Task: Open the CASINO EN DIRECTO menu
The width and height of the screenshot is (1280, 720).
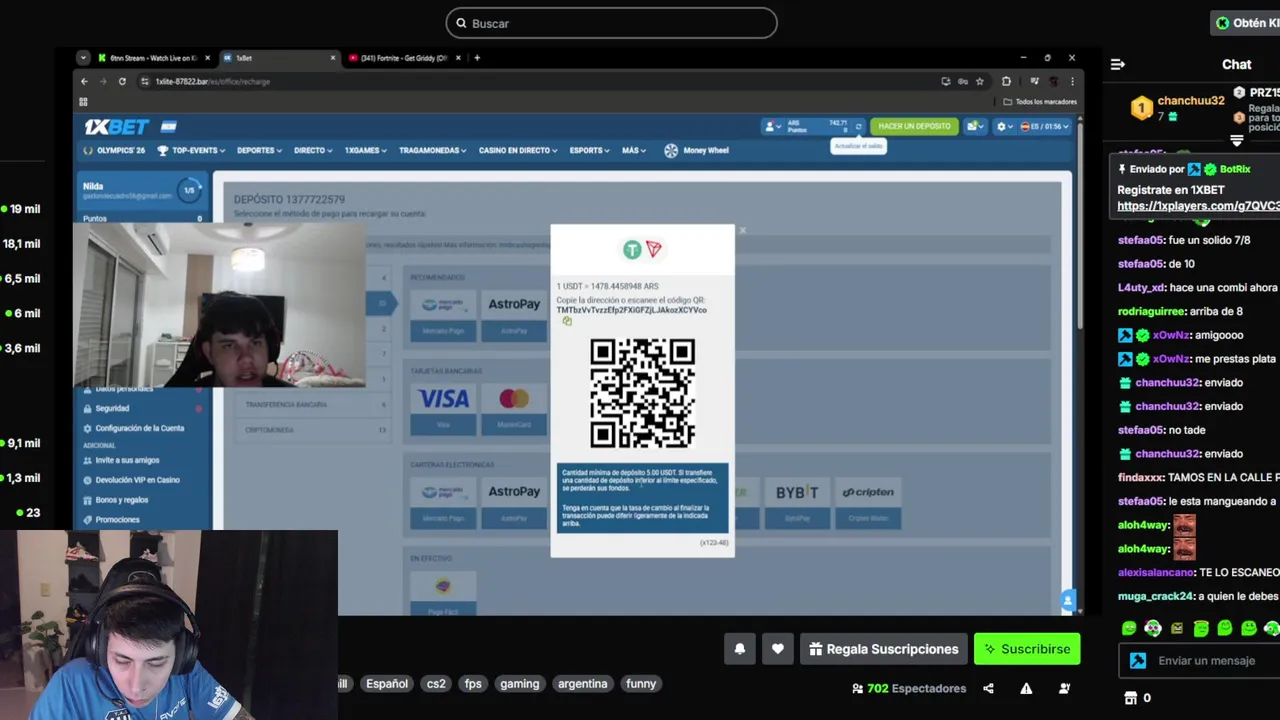Action: pyautogui.click(x=518, y=150)
